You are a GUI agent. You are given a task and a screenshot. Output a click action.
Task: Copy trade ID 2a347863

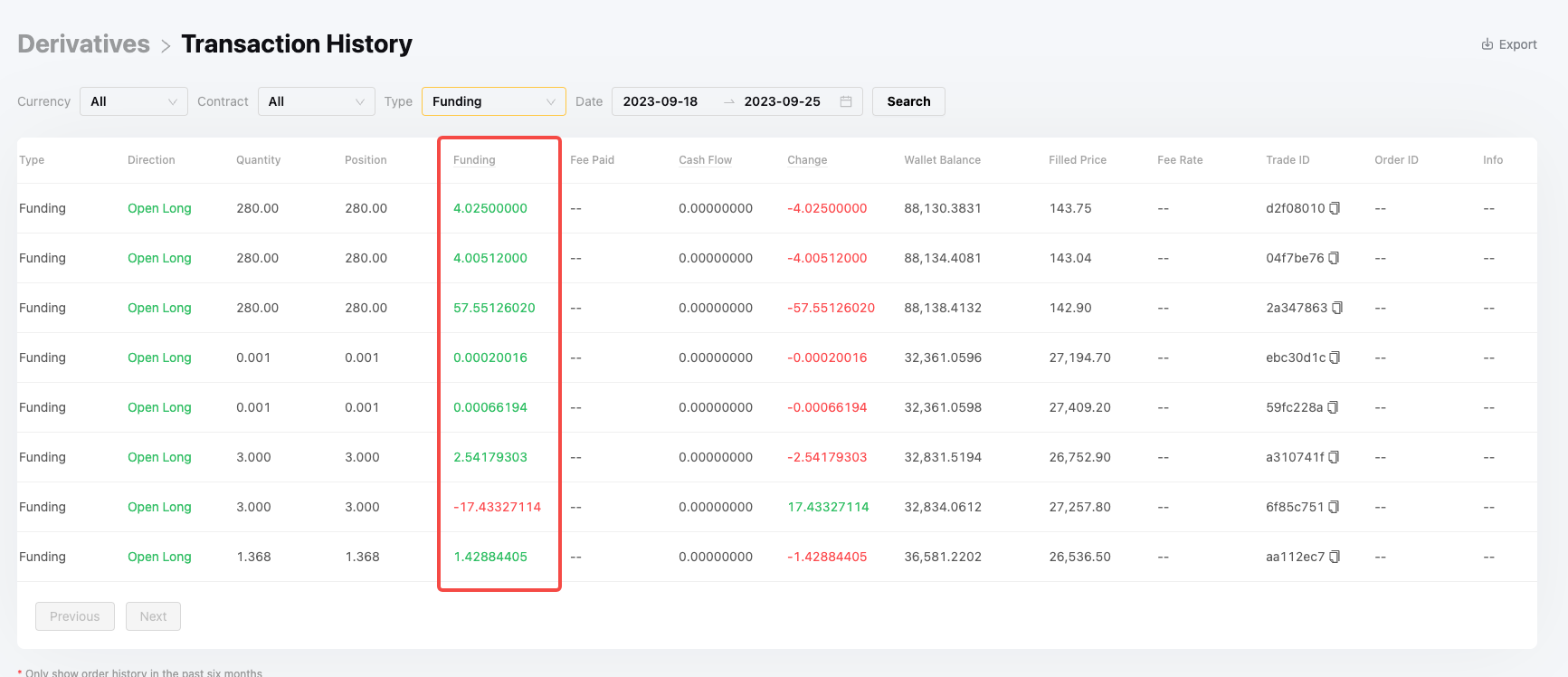click(1336, 308)
